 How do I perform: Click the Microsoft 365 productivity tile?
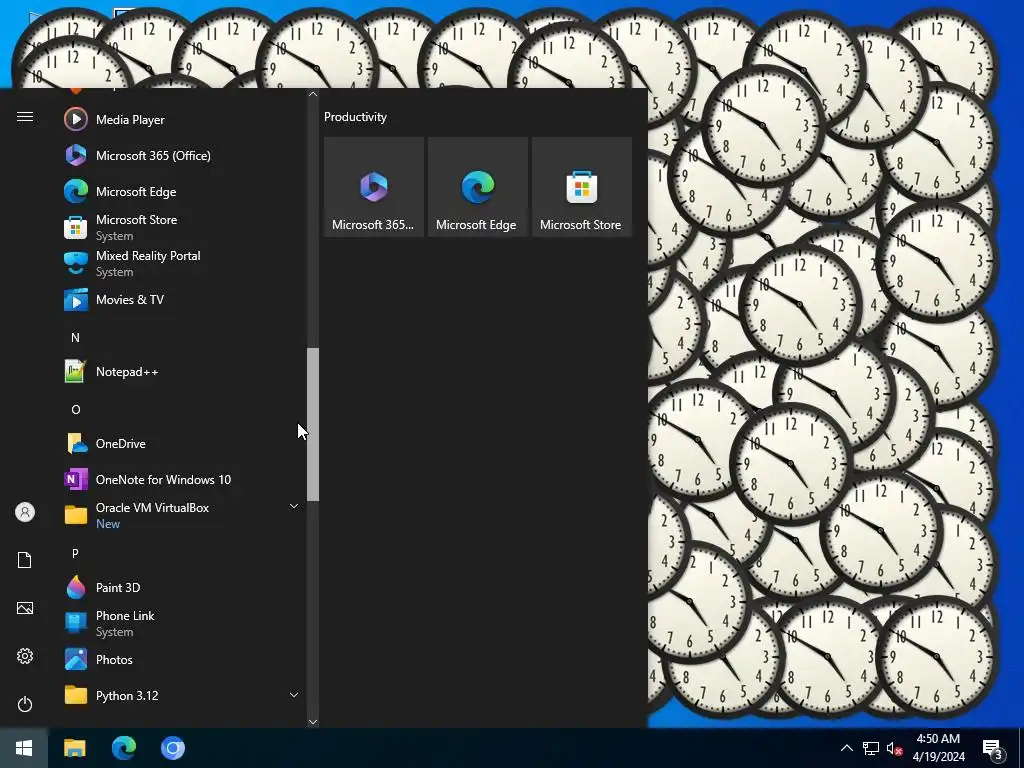(x=374, y=187)
